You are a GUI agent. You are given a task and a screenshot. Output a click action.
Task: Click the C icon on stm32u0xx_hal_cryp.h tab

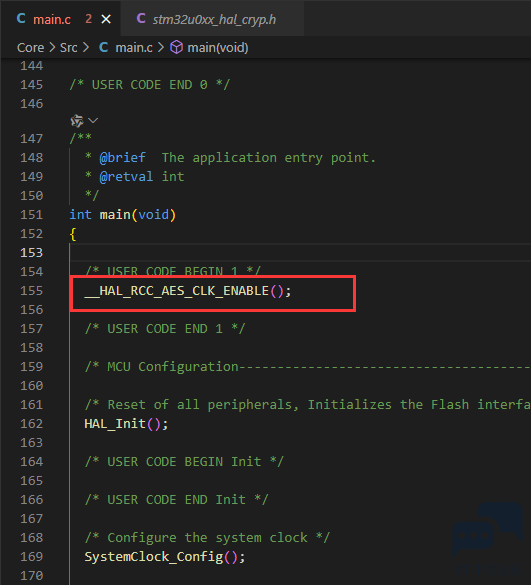coord(141,18)
